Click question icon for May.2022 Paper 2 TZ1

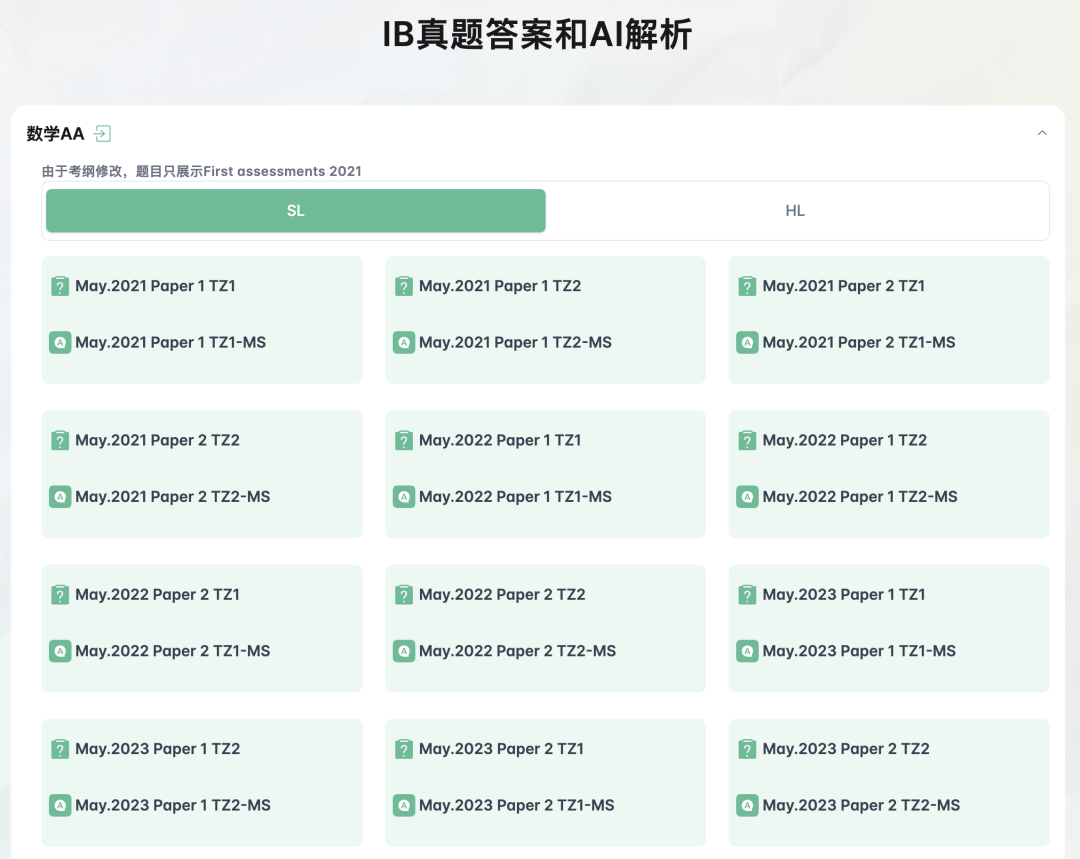pos(60,594)
